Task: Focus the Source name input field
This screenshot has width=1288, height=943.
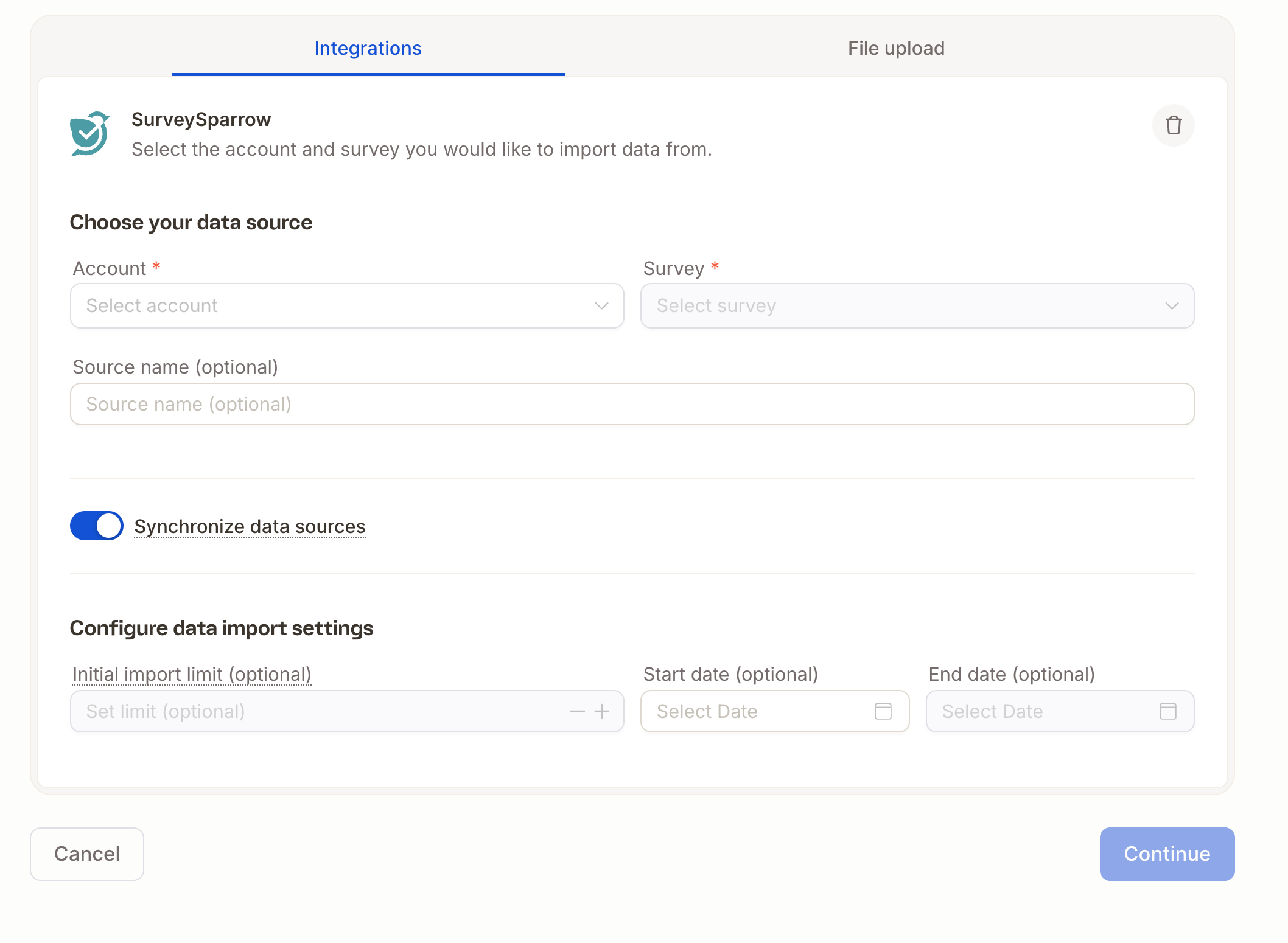Action: pyautogui.click(x=632, y=404)
